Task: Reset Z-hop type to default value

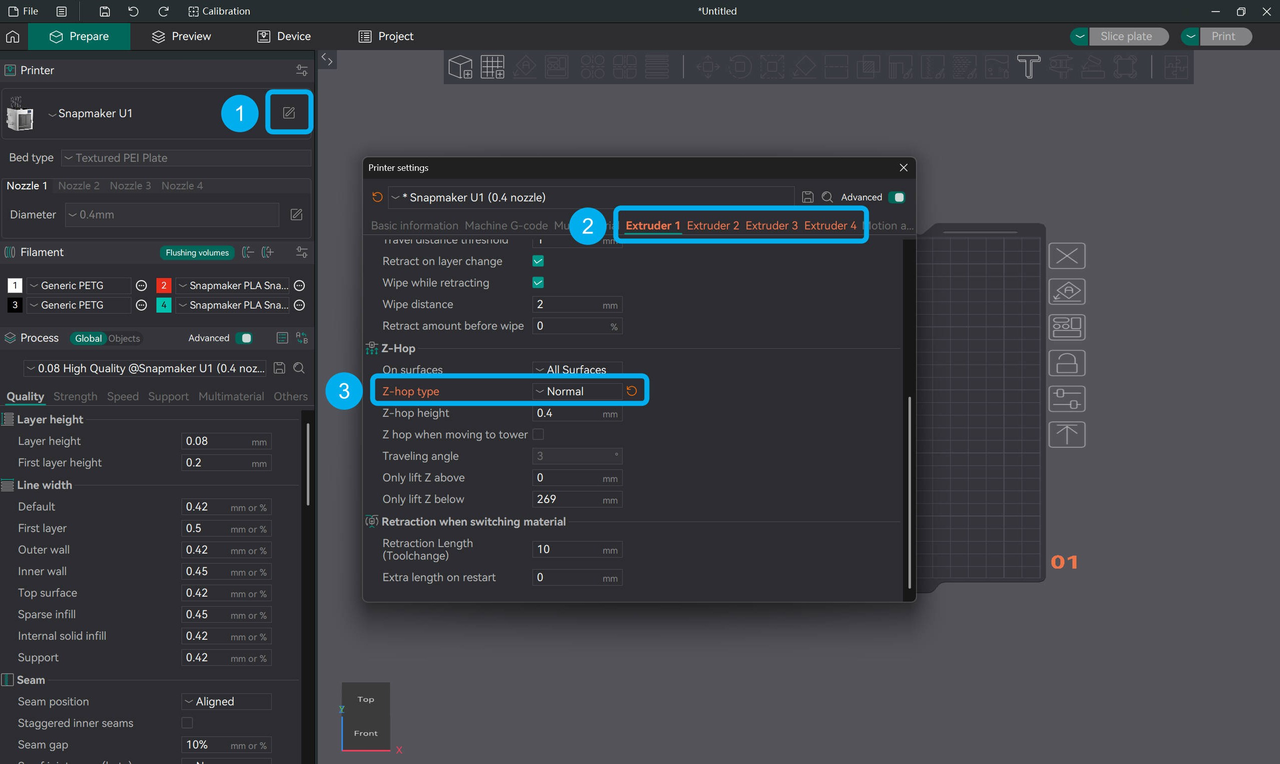Action: point(632,391)
